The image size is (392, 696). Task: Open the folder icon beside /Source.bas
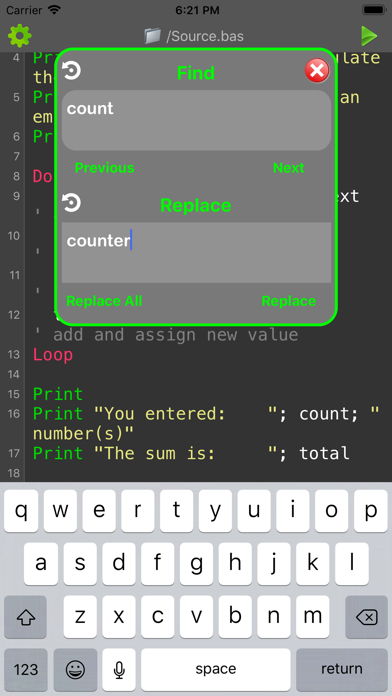pyautogui.click(x=152, y=36)
